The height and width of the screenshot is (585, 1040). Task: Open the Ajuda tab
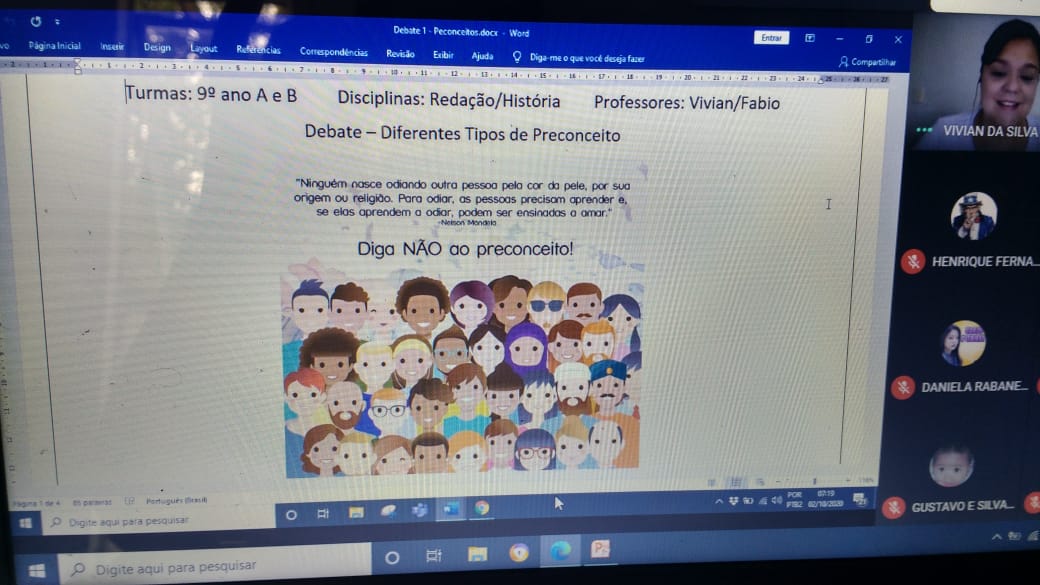tap(482, 56)
